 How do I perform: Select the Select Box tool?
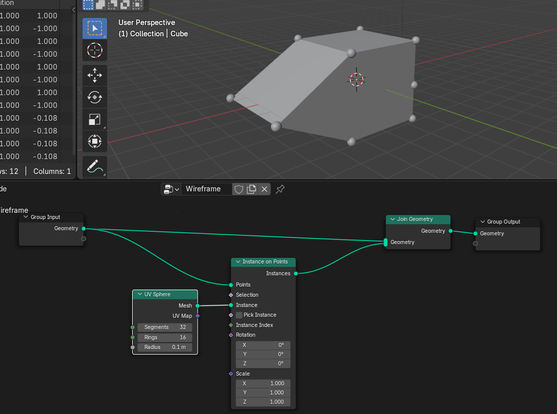(94, 28)
